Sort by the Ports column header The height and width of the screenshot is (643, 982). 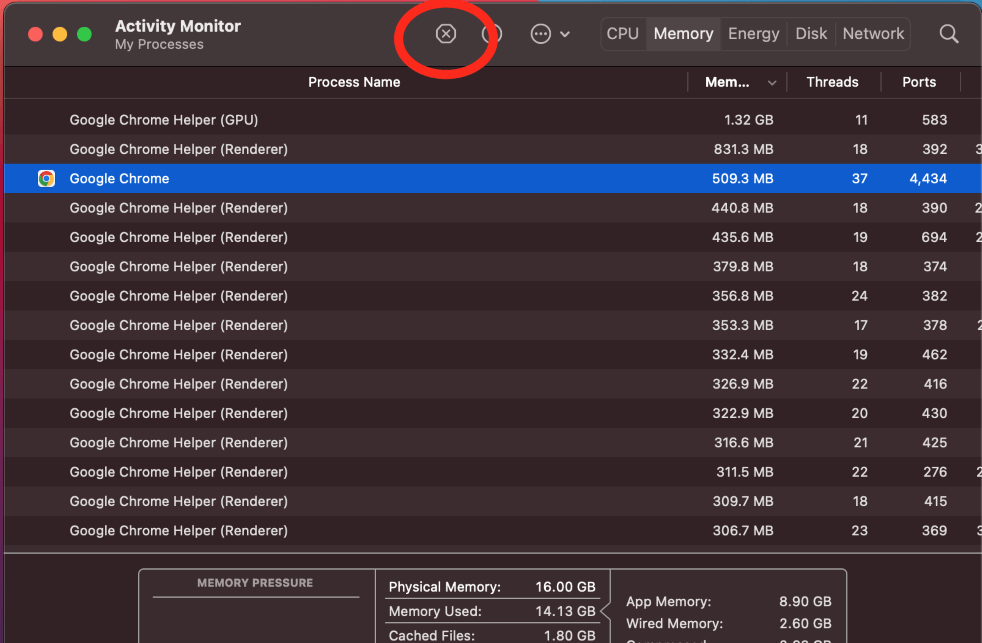[x=919, y=82]
